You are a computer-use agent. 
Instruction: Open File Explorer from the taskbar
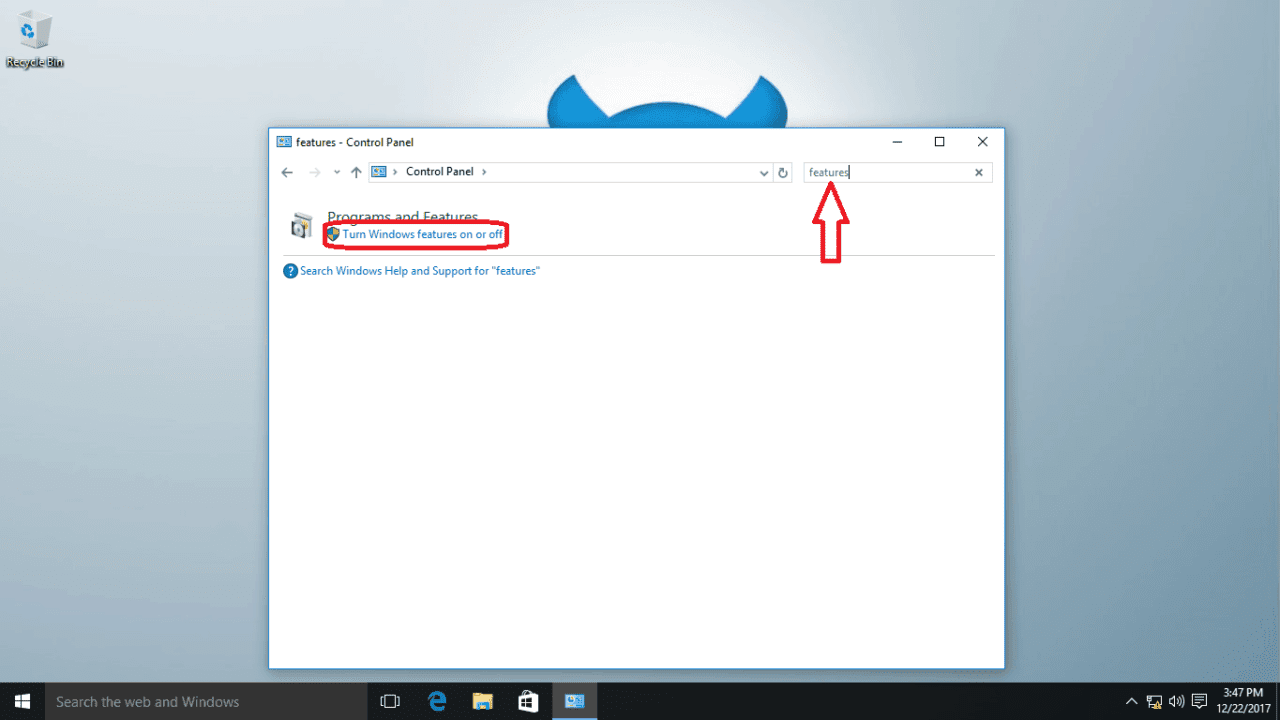pos(482,701)
